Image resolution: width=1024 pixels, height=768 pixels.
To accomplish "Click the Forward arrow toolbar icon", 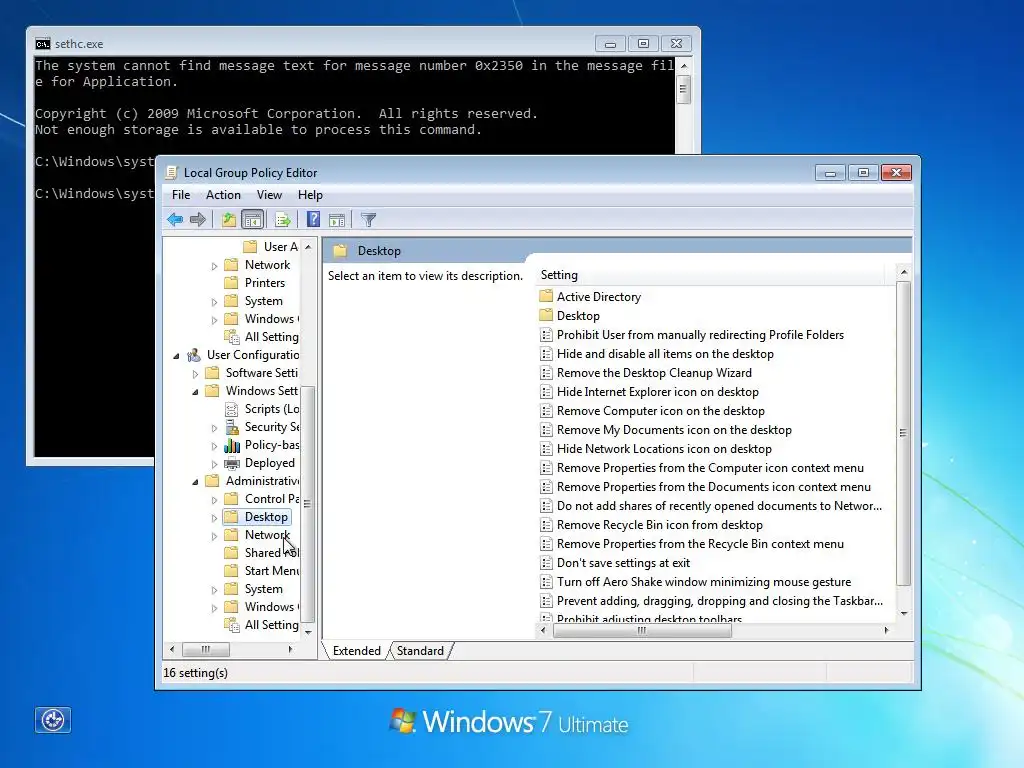I will coord(197,219).
